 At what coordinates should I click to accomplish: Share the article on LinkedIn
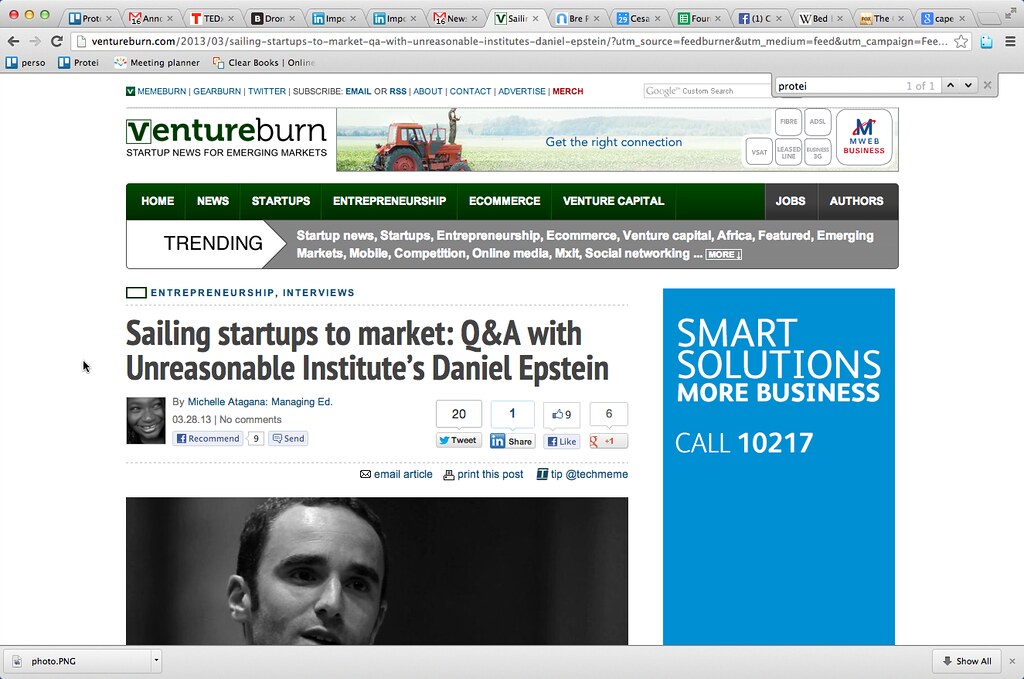pyautogui.click(x=512, y=441)
